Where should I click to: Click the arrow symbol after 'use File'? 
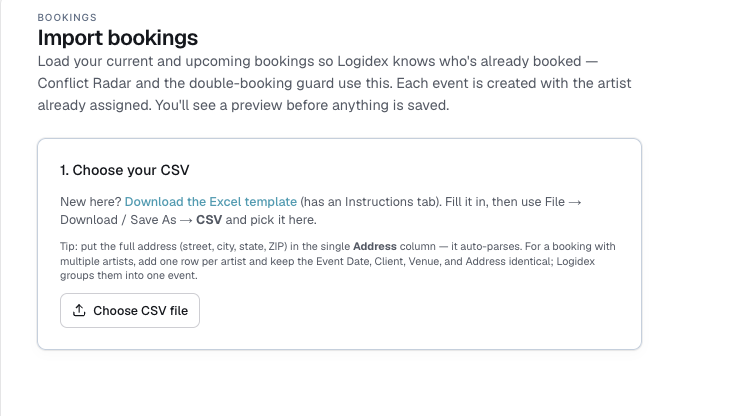[x=575, y=202]
